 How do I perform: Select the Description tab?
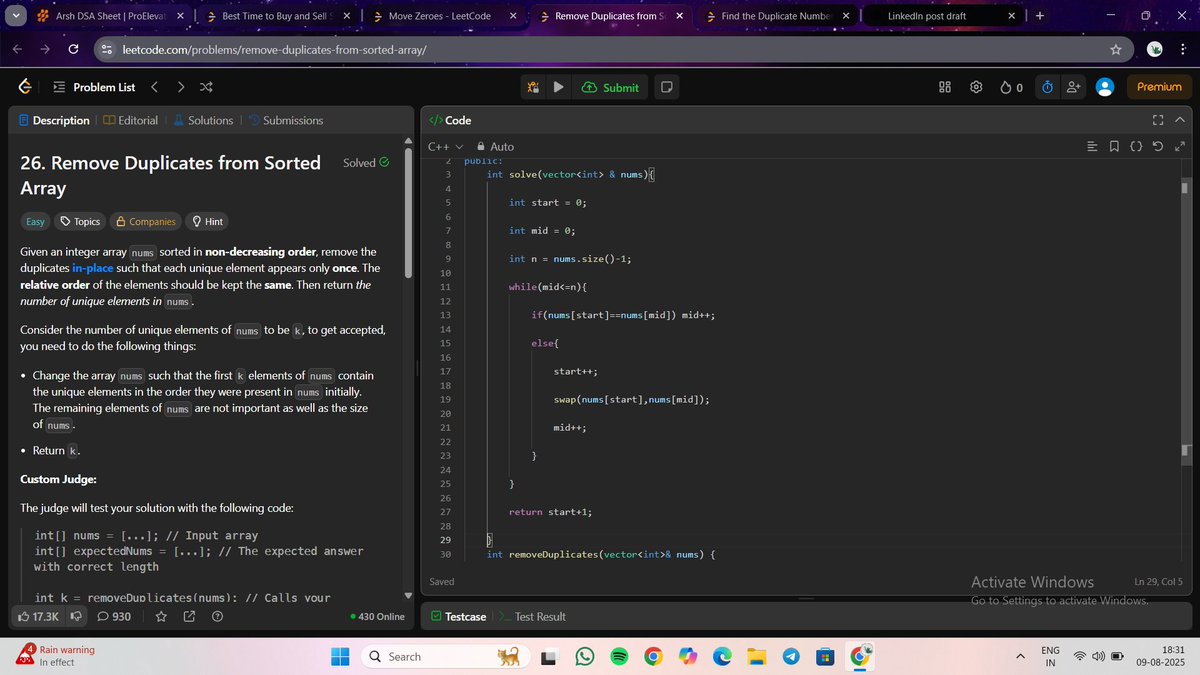pyautogui.click(x=53, y=120)
